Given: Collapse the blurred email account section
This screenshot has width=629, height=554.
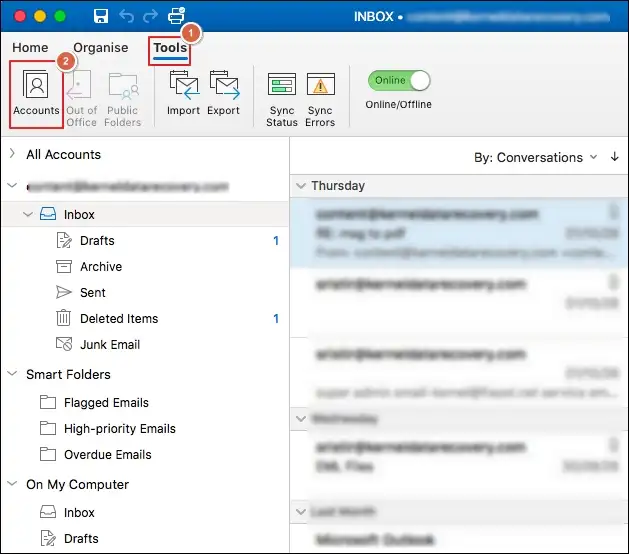Looking at the screenshot, I should pos(12,186).
